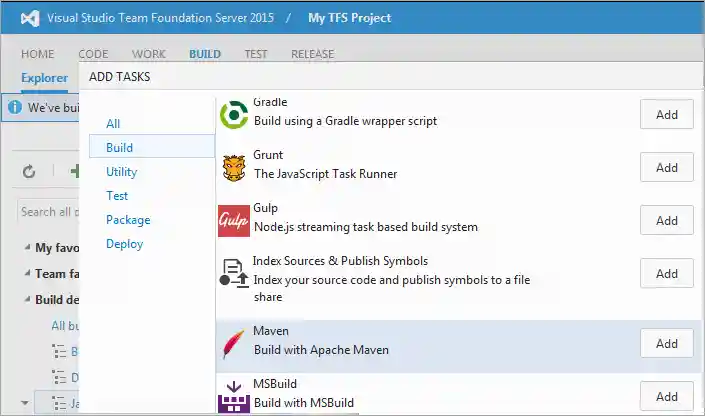This screenshot has height=416, width=705.
Task: Select the build definition starting with B
Action: click(x=65, y=351)
